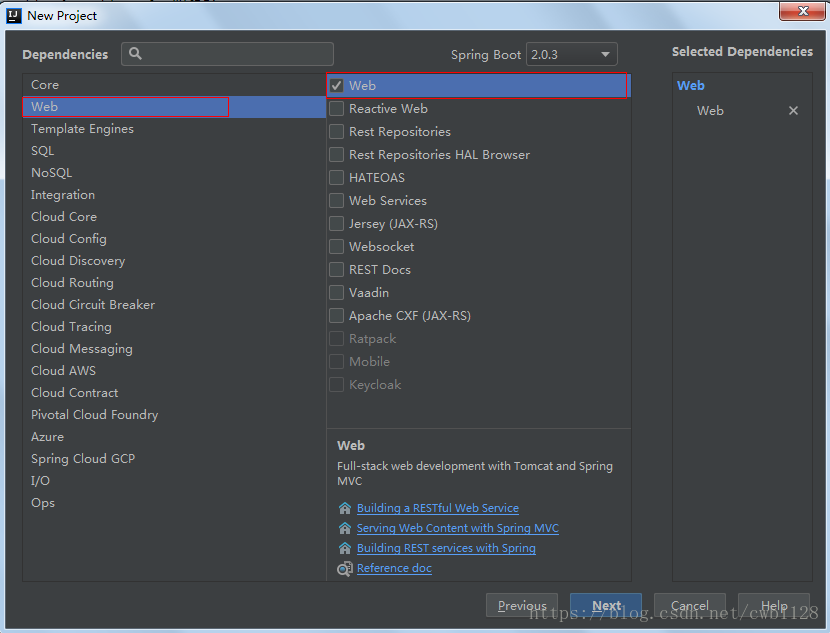830x633 pixels.
Task: Select the Cloud Core category
Action: pos(174,216)
